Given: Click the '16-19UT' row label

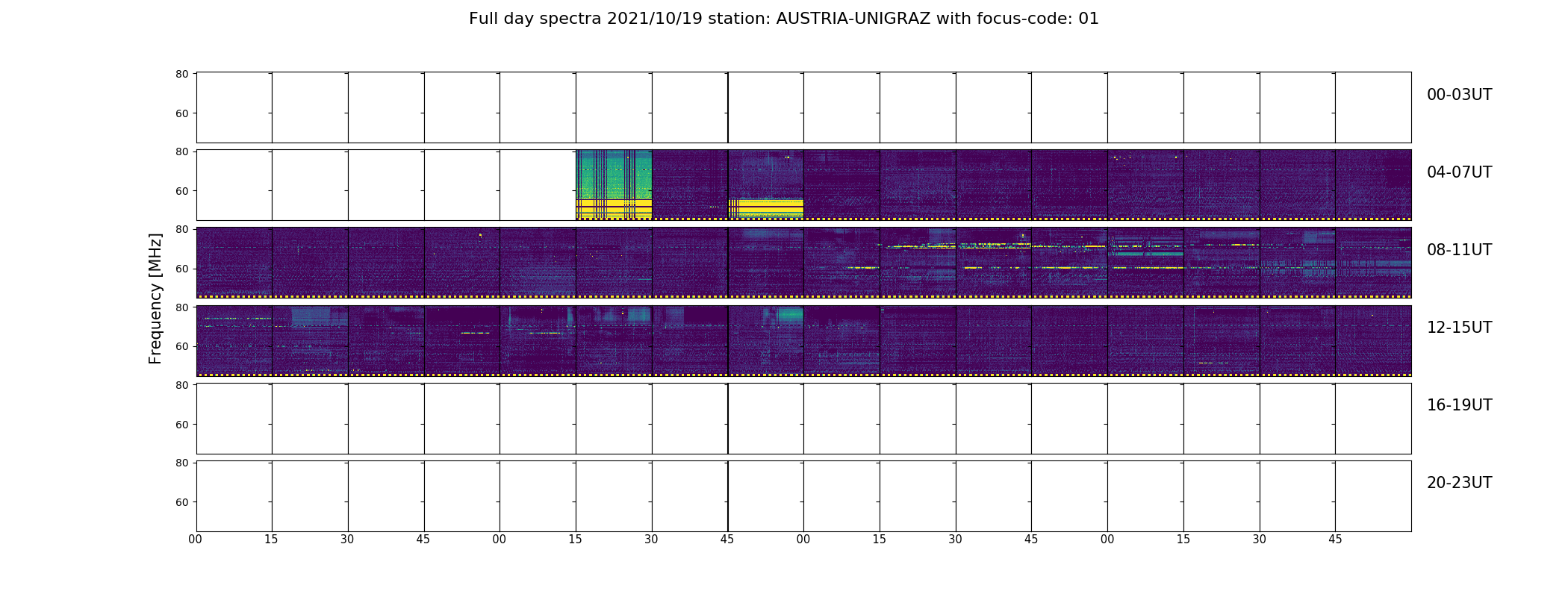Looking at the screenshot, I should click(x=1459, y=405).
